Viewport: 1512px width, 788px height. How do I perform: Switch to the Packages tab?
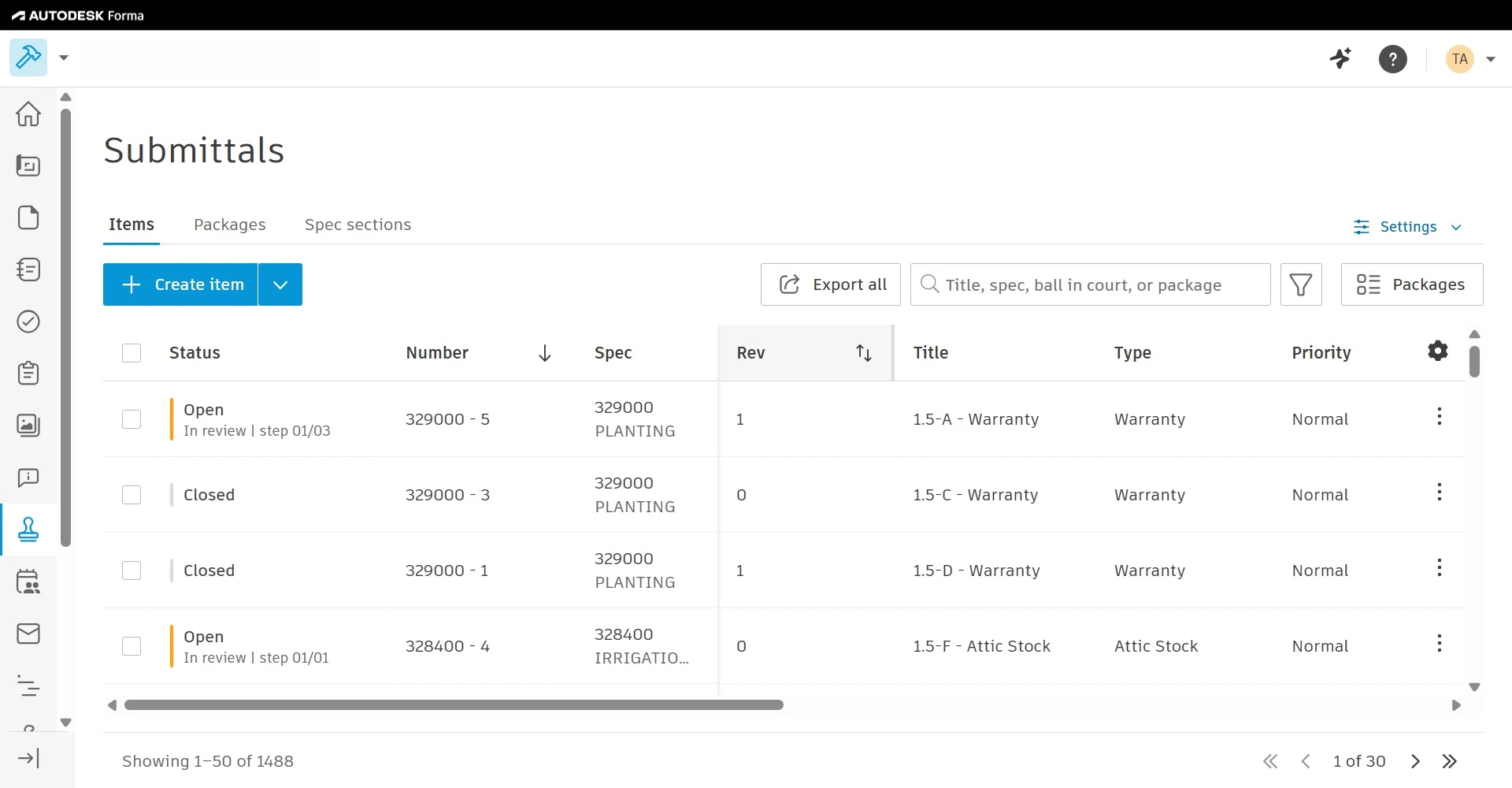tap(230, 225)
